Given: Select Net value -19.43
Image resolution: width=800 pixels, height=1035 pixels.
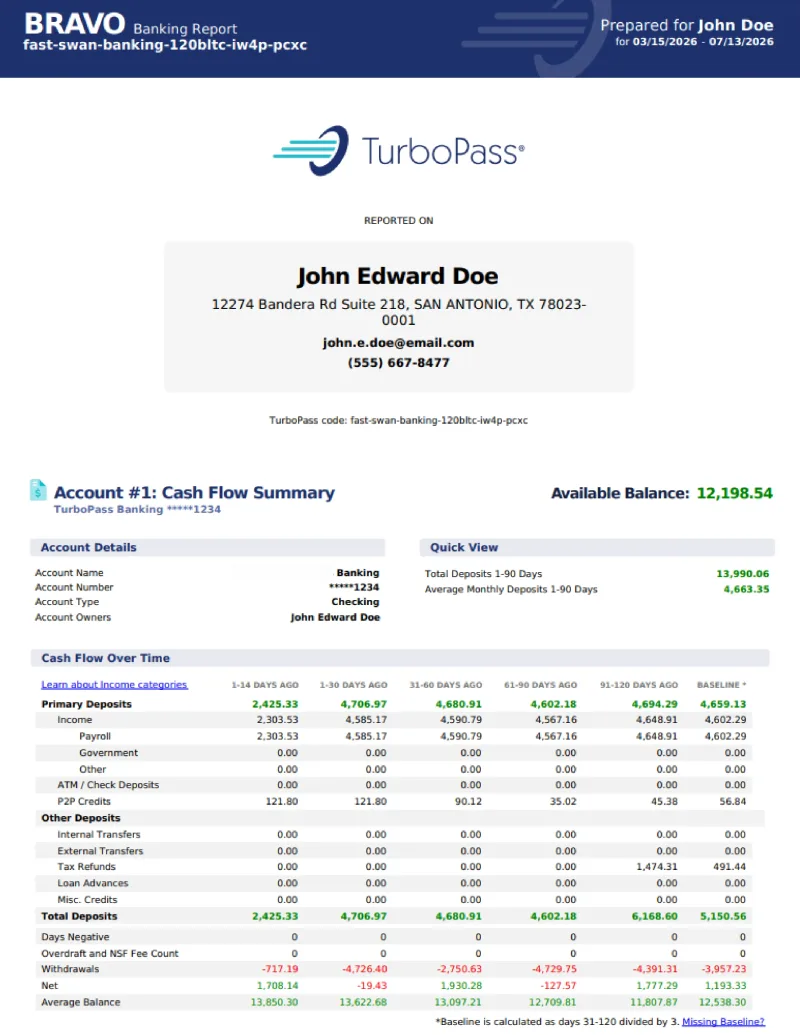Looking at the screenshot, I should (x=372, y=985).
